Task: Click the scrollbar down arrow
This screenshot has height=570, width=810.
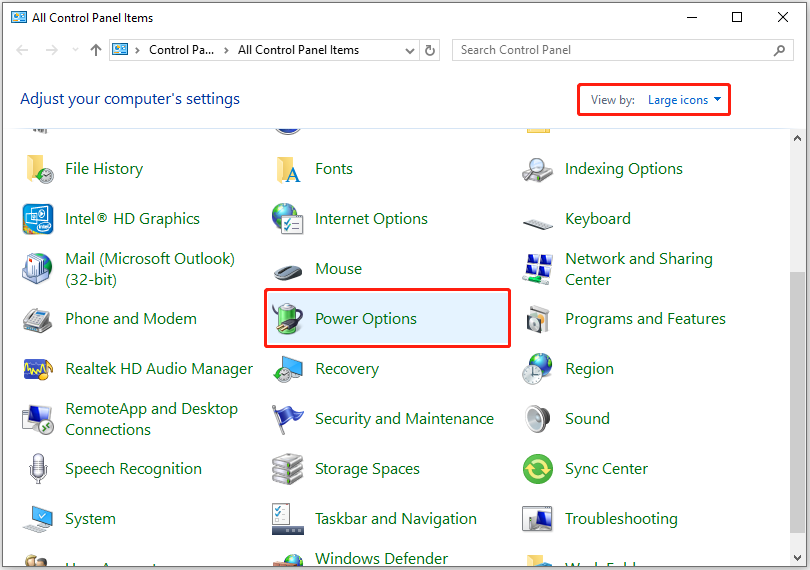Action: coord(797,558)
